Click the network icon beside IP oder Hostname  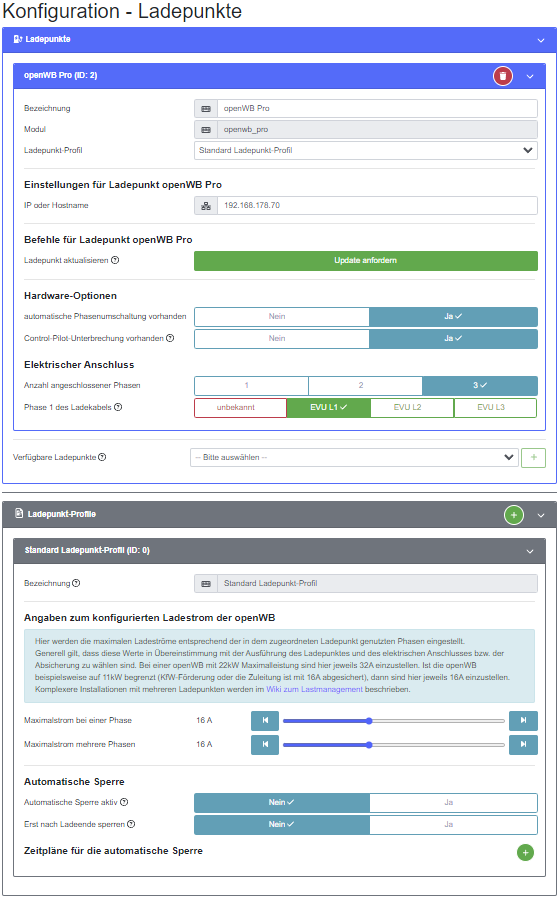coord(206,206)
